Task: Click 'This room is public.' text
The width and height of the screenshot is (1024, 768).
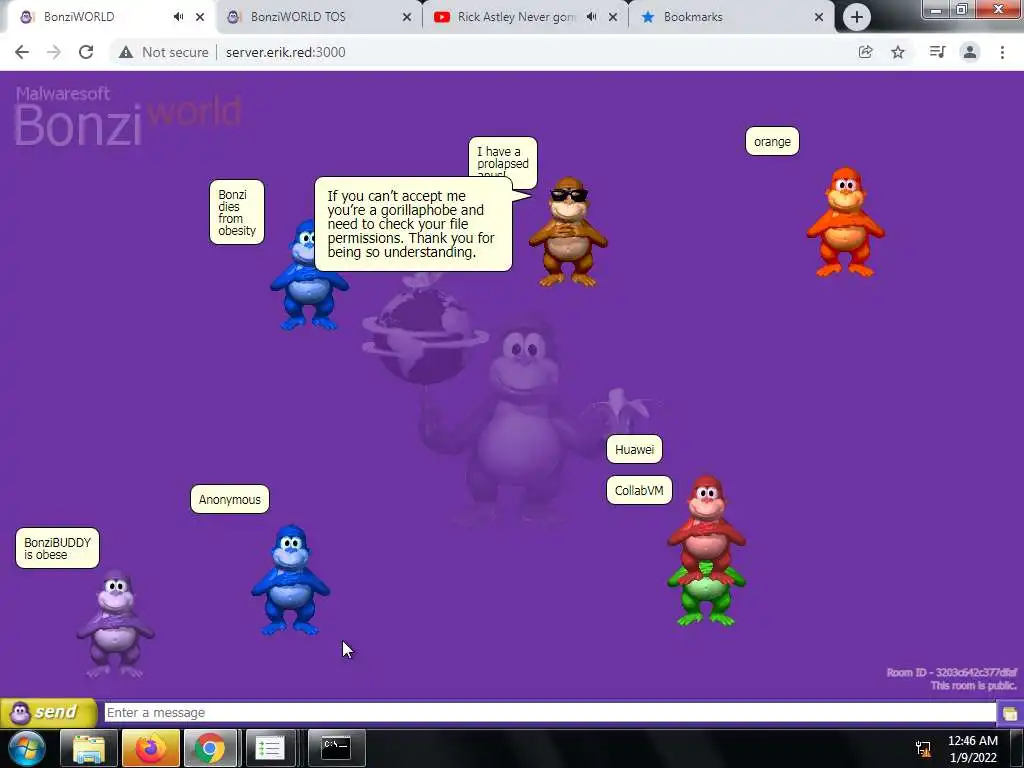Action: click(974, 685)
